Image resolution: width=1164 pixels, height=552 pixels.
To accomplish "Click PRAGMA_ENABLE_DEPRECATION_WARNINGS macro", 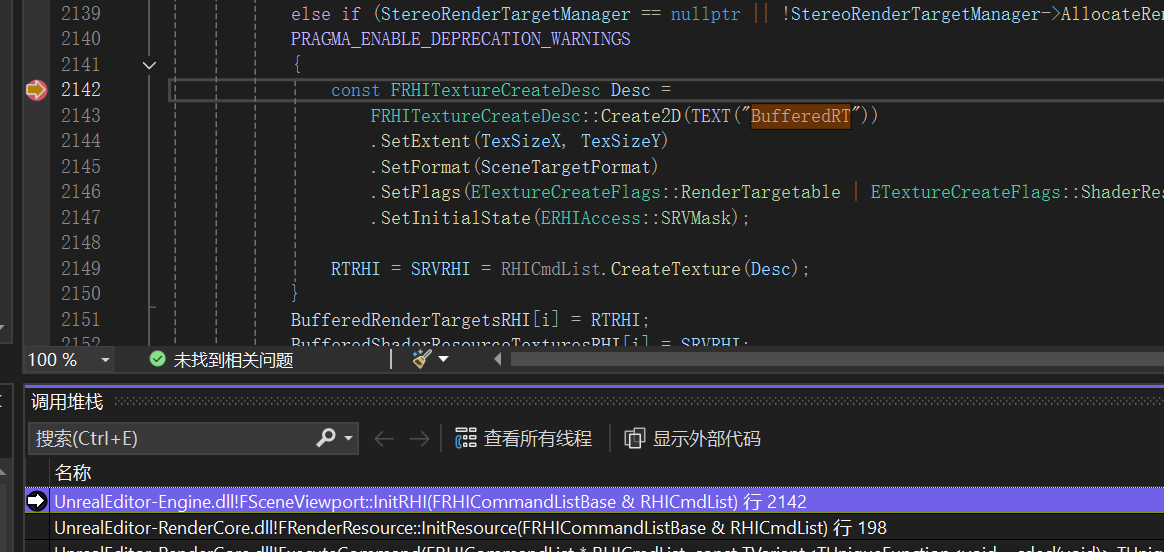I will tap(460, 39).
